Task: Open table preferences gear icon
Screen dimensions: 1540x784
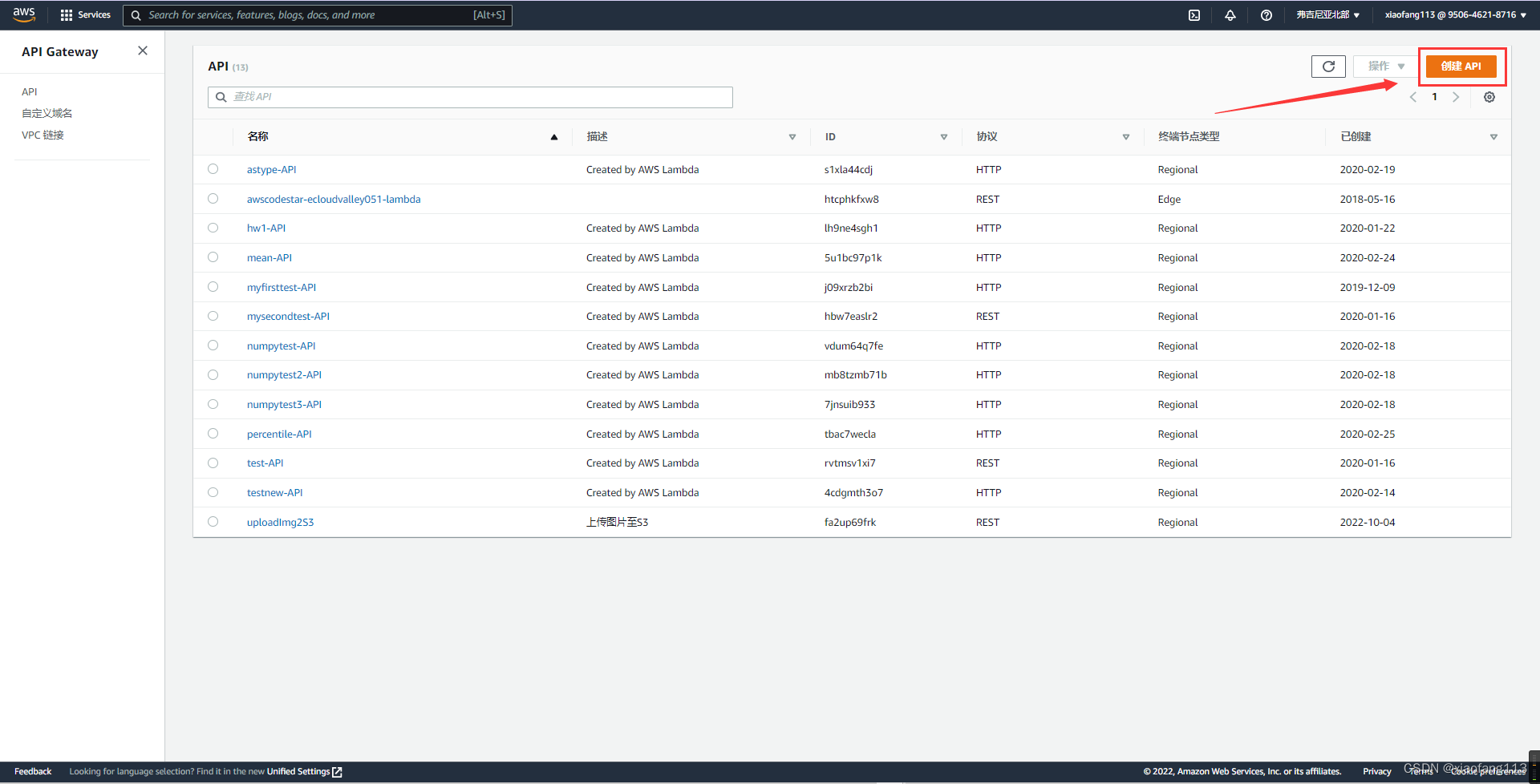Action: (1489, 97)
